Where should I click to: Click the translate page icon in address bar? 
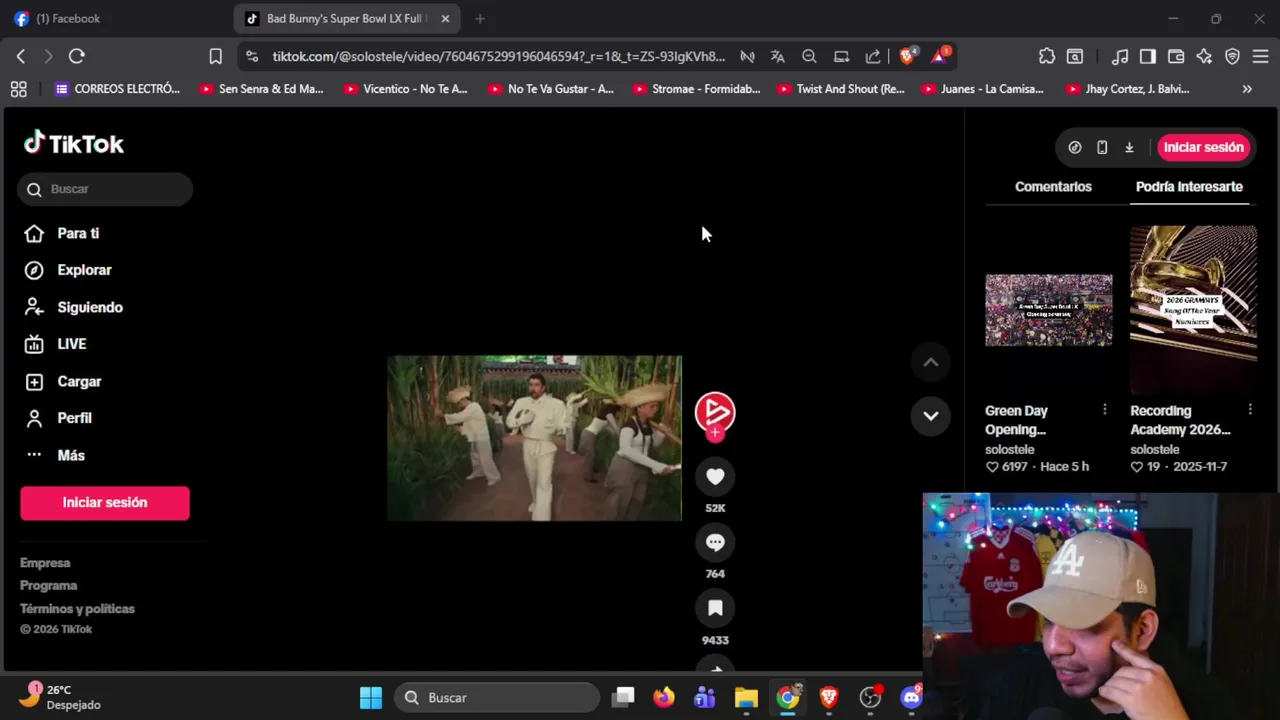click(778, 57)
